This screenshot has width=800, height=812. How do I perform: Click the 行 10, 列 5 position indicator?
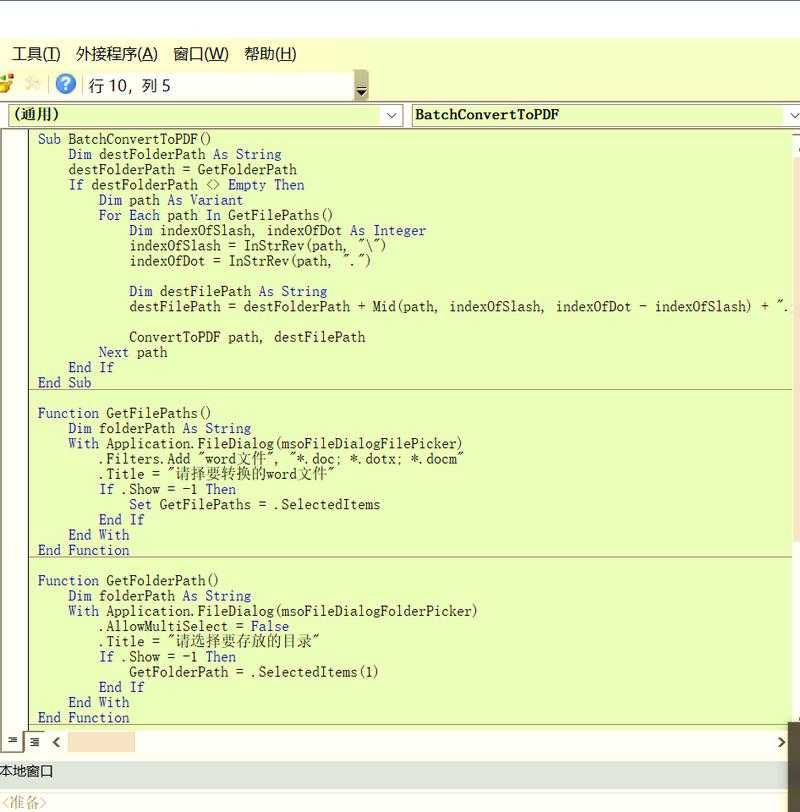pos(130,86)
